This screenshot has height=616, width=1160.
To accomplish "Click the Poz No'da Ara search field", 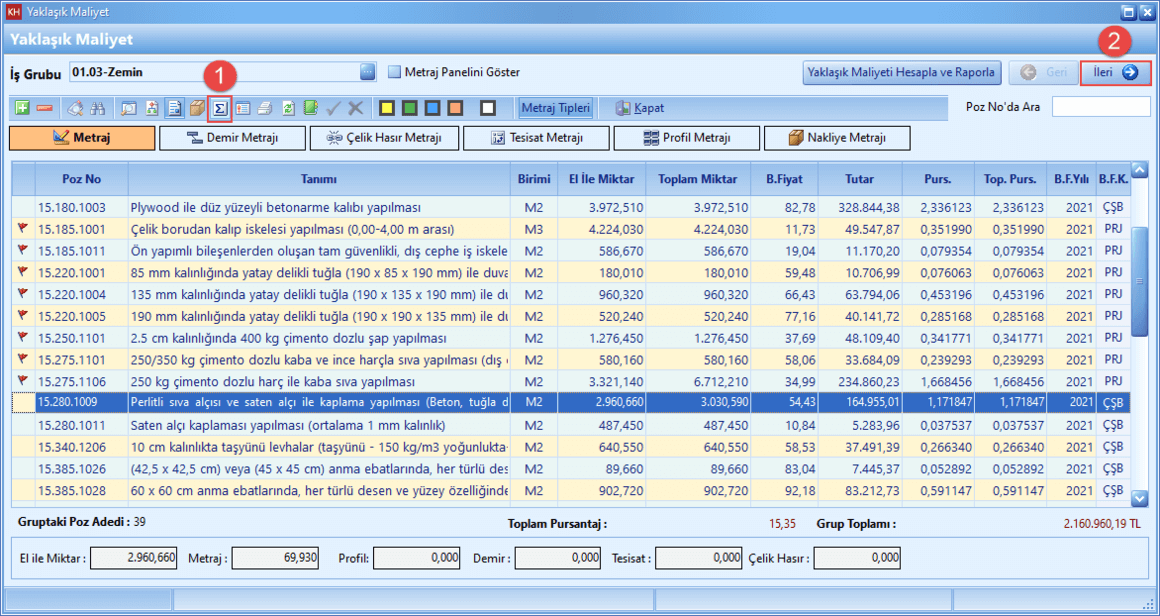I will pos(1099,107).
